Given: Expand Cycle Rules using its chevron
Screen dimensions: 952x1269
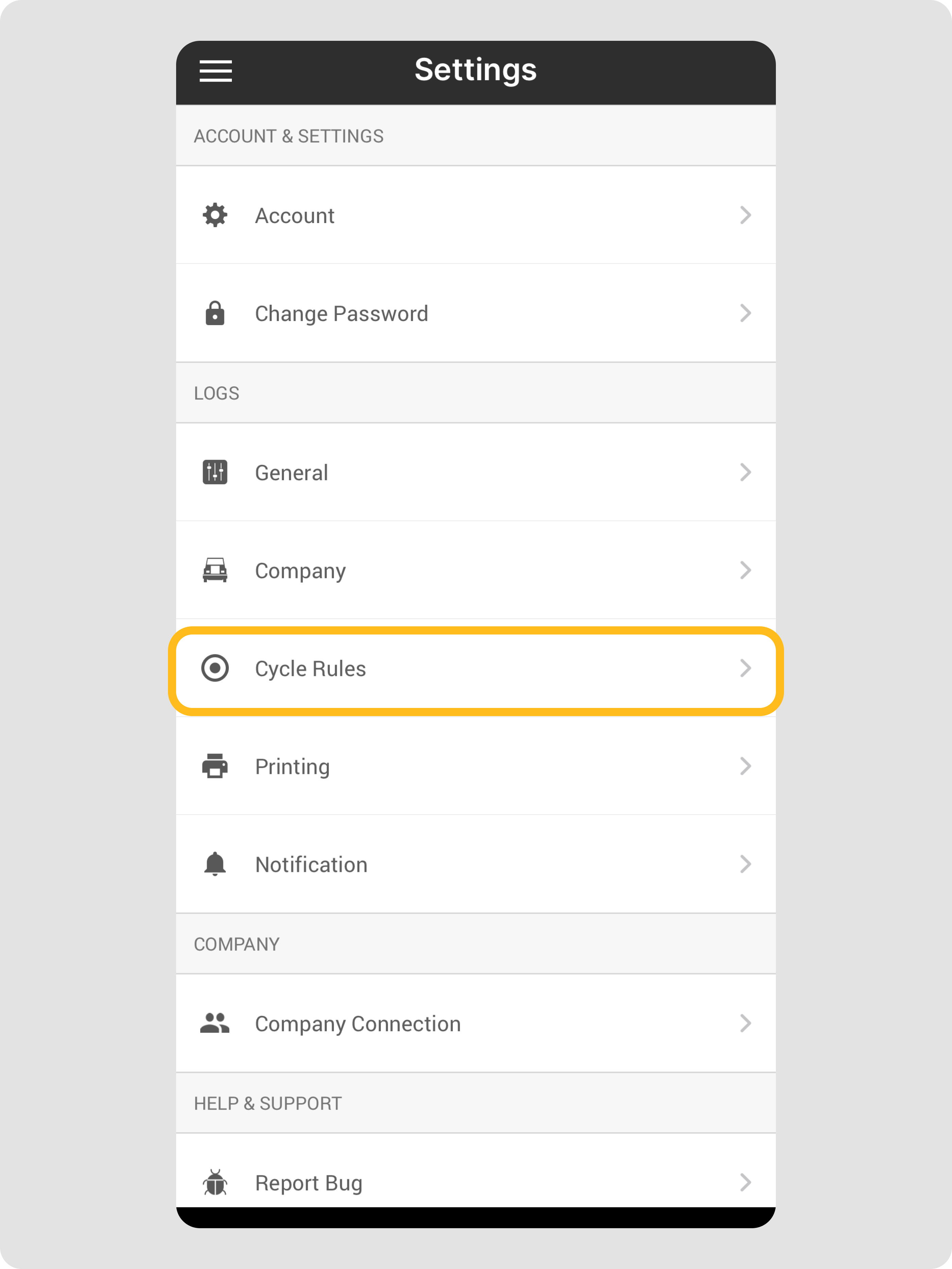Looking at the screenshot, I should 745,669.
